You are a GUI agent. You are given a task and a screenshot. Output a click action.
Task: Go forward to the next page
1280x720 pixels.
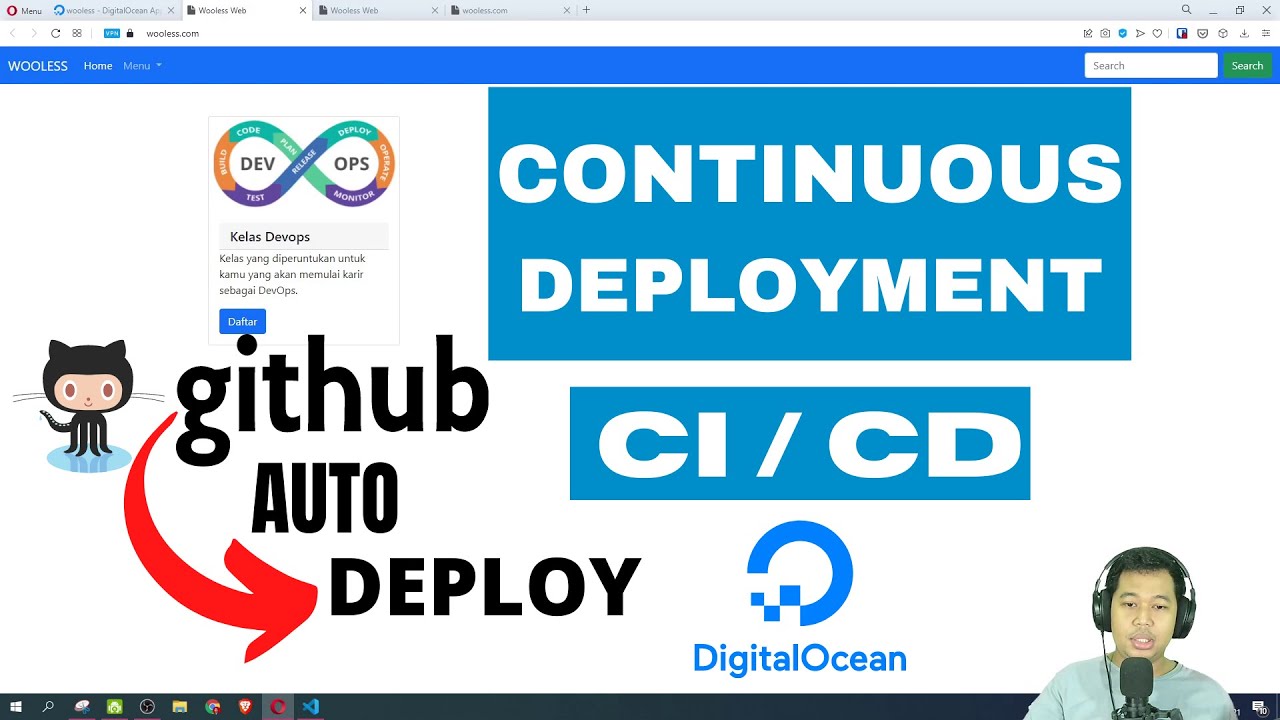tap(34, 33)
